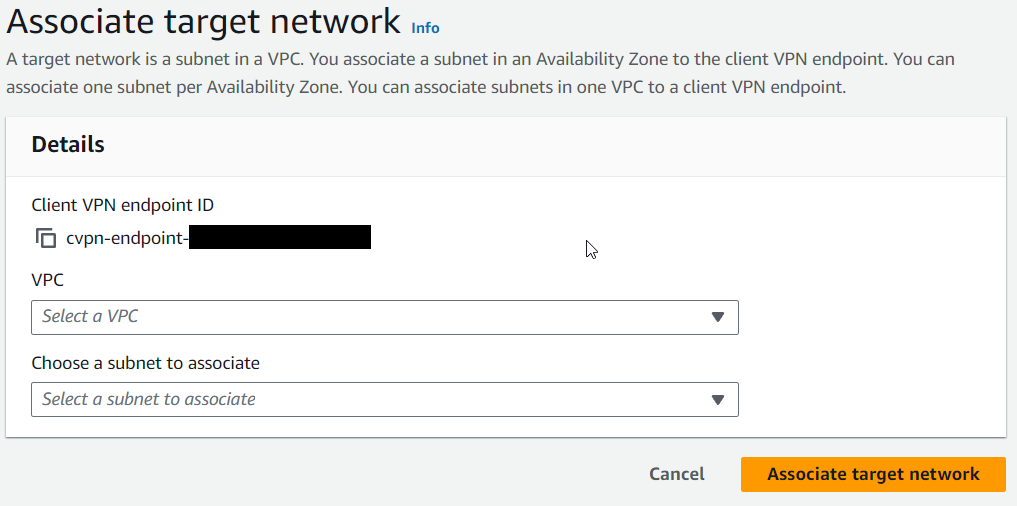This screenshot has height=506, width=1017.
Task: Click the Details section header
Action: [68, 144]
